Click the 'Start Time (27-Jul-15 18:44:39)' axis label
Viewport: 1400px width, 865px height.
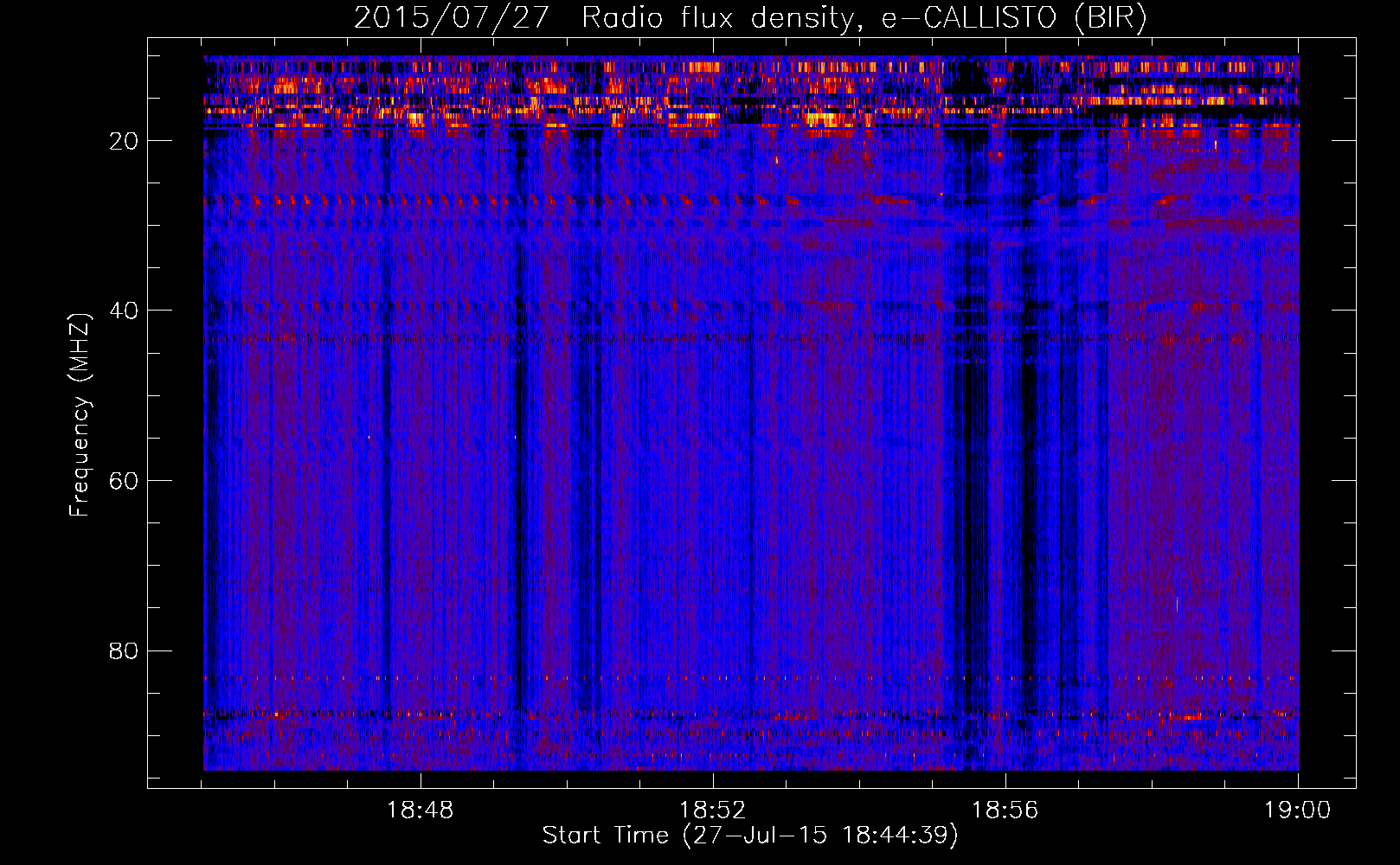click(x=750, y=836)
